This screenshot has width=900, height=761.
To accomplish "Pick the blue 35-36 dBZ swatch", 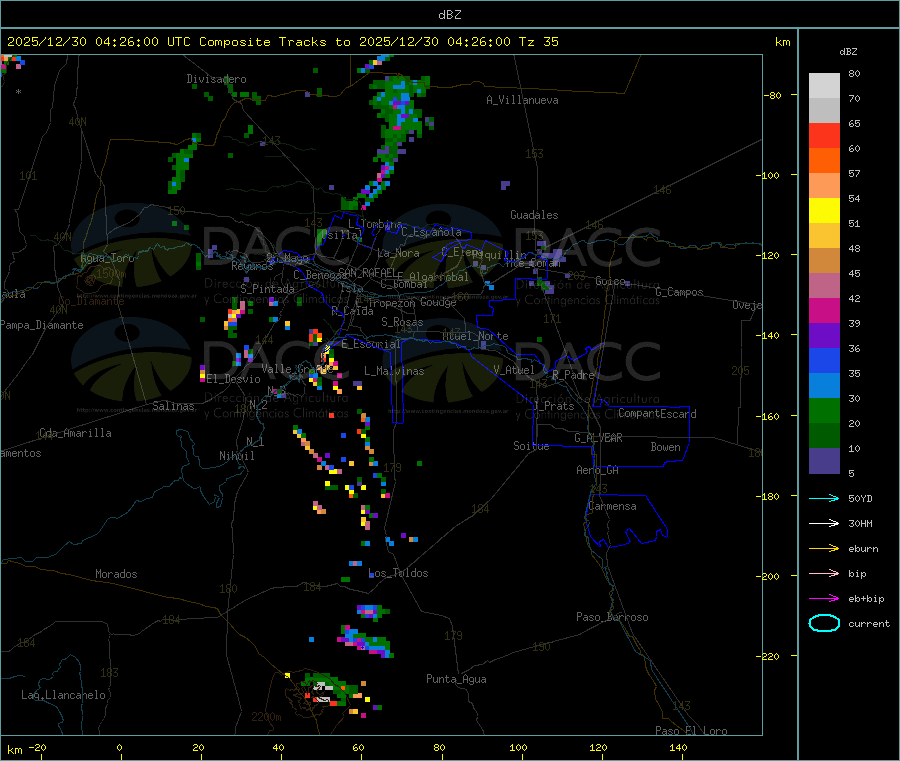I will point(824,360).
